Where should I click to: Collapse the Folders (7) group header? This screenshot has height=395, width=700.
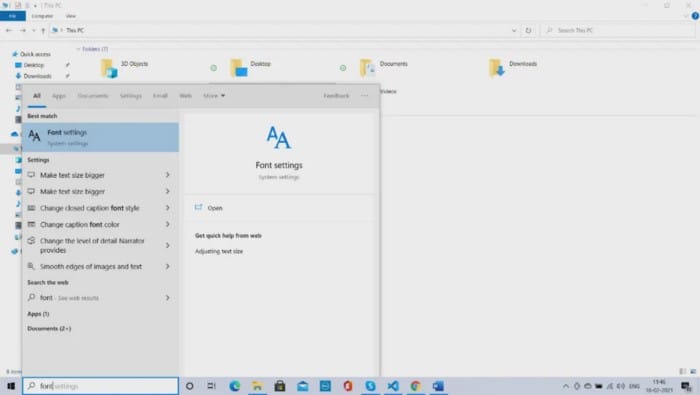[92, 49]
